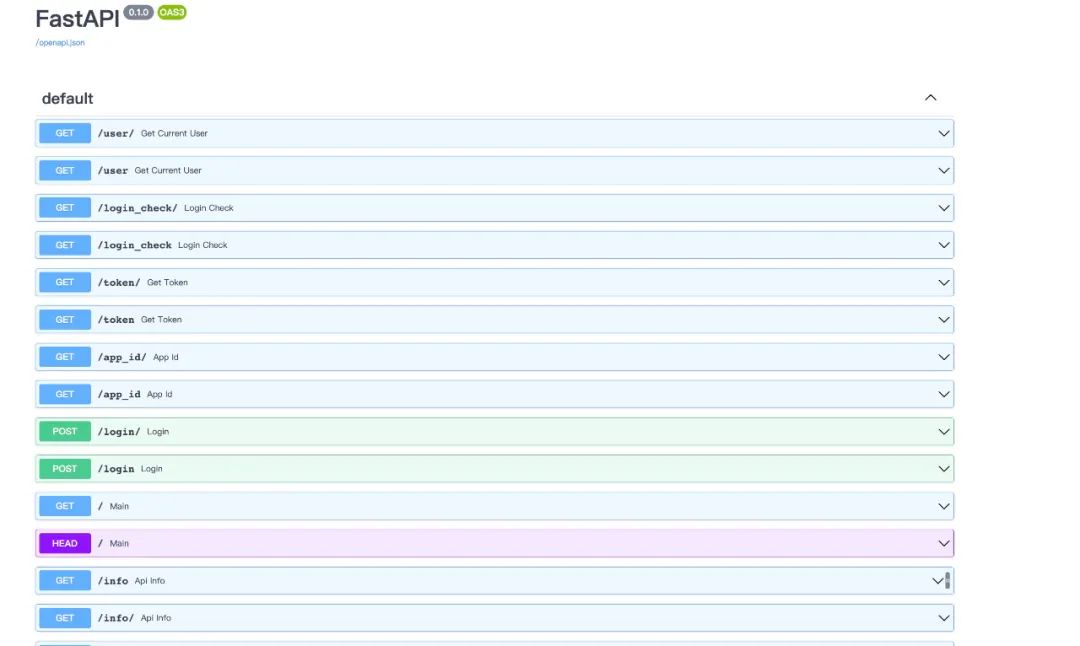Click the FastAPI title
Screen dimensions: 1080x646
[77, 19]
